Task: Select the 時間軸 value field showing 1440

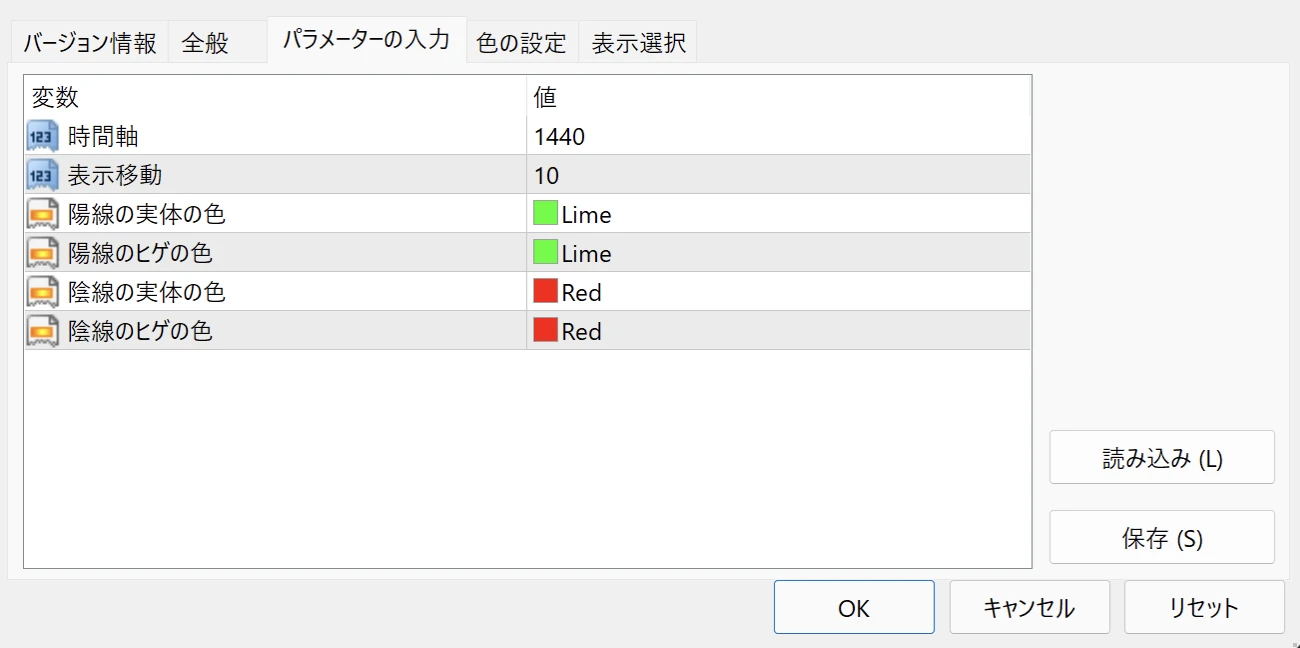Action: pyautogui.click(x=560, y=136)
